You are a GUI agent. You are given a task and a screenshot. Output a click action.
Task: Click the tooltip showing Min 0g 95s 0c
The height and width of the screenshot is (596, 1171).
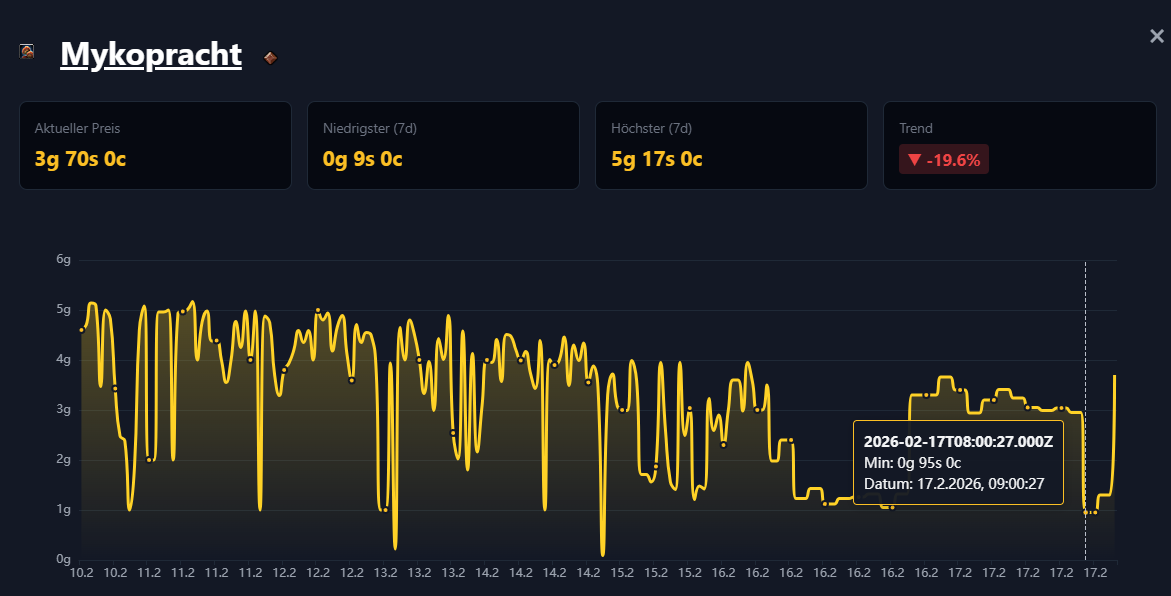[957, 463]
